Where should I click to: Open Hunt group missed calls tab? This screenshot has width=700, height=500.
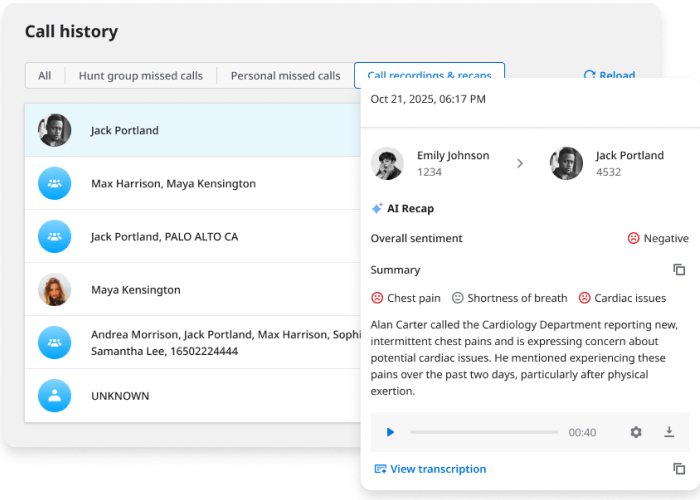140,76
